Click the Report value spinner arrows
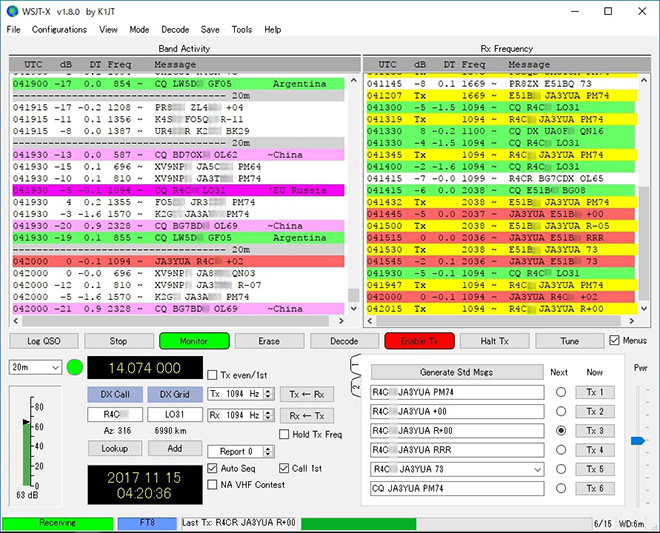This screenshot has width=660, height=533. (267, 451)
